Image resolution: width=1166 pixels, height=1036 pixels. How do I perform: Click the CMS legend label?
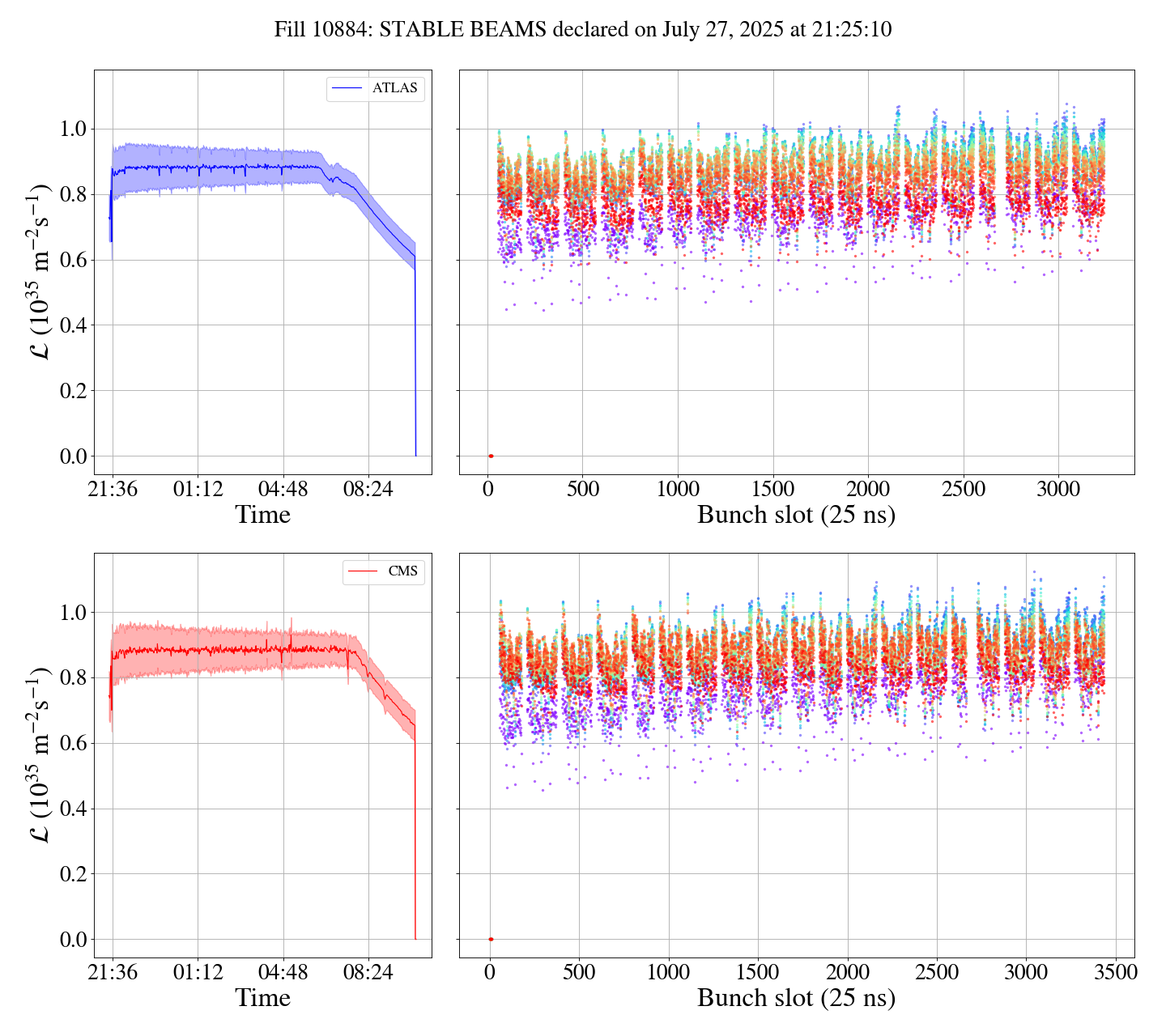pos(402,571)
